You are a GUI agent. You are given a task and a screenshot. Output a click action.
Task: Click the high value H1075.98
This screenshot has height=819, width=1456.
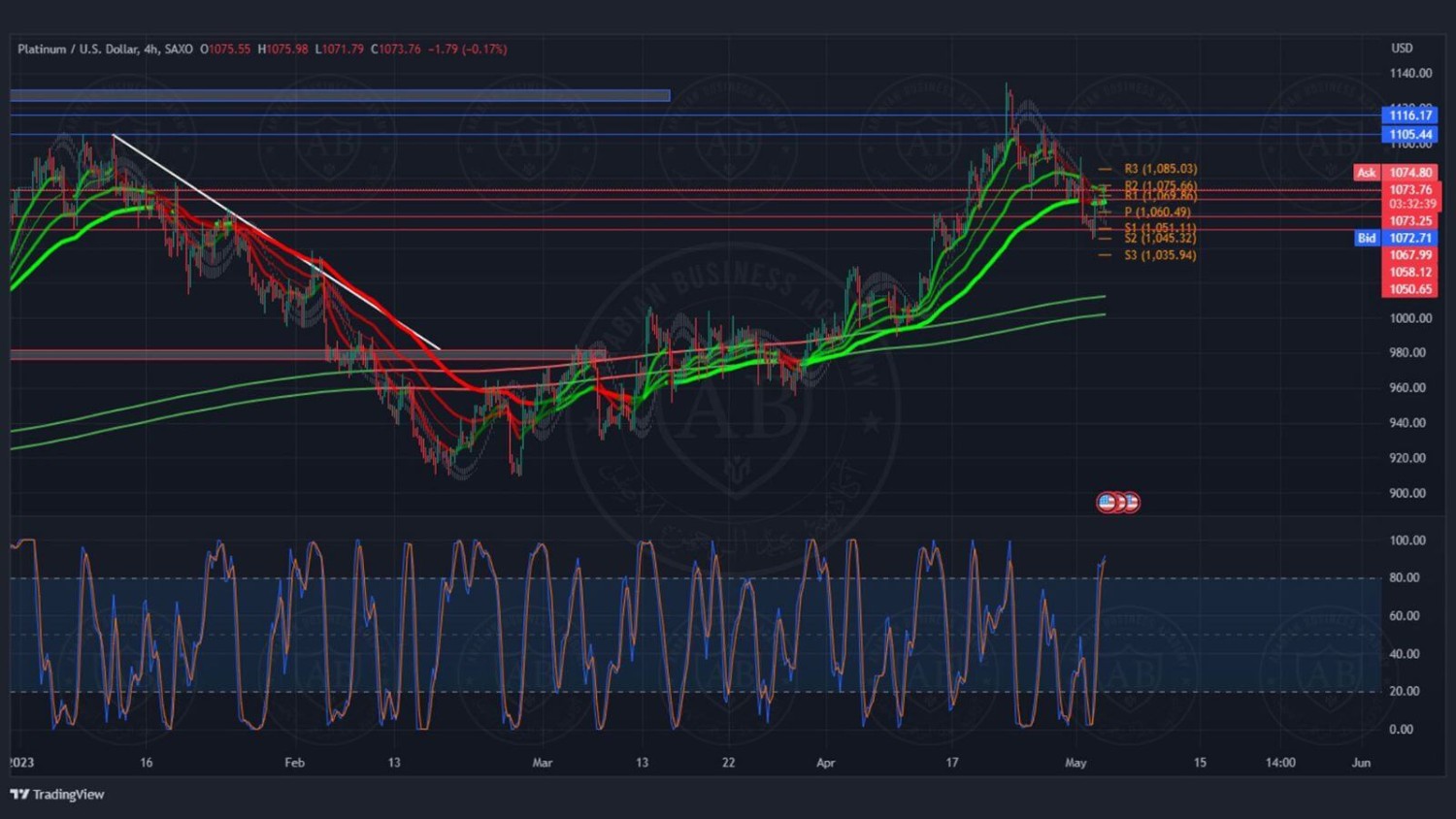point(282,49)
